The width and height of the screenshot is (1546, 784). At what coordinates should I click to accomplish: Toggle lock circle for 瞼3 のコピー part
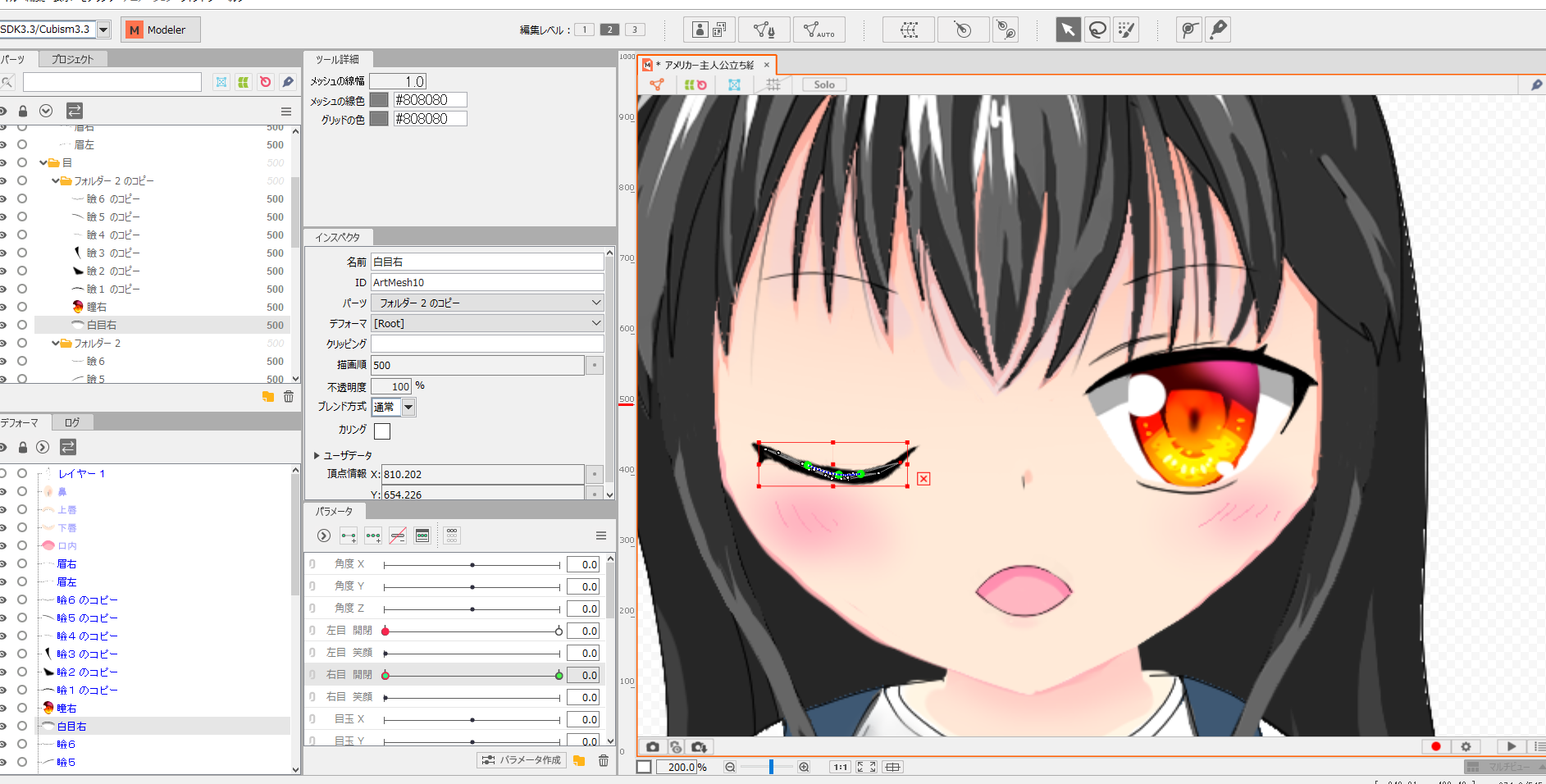point(22,253)
